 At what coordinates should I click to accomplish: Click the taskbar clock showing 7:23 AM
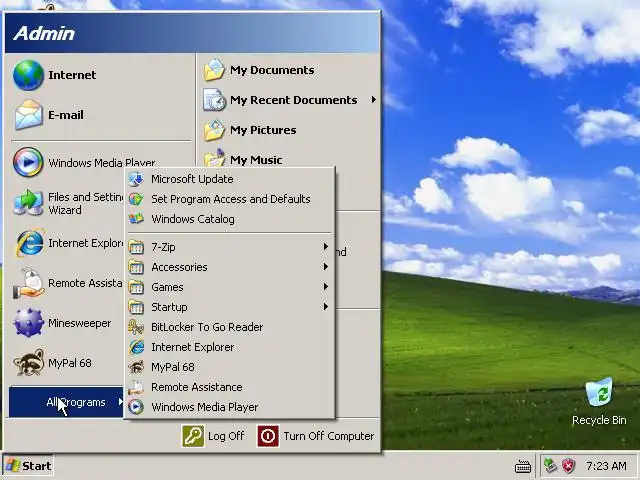(606, 466)
